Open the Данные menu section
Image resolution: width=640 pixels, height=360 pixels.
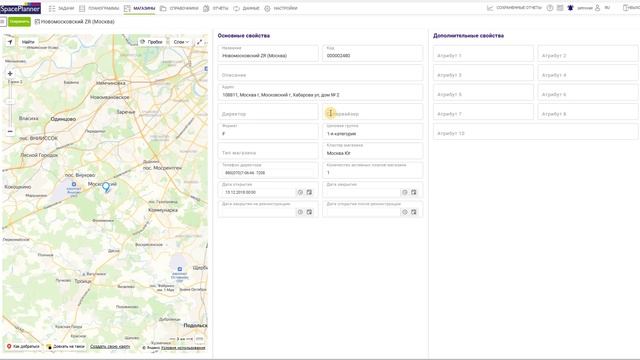246,8
